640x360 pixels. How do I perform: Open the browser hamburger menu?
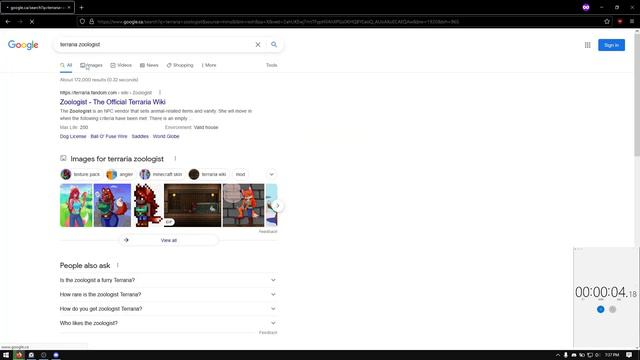pos(632,21)
